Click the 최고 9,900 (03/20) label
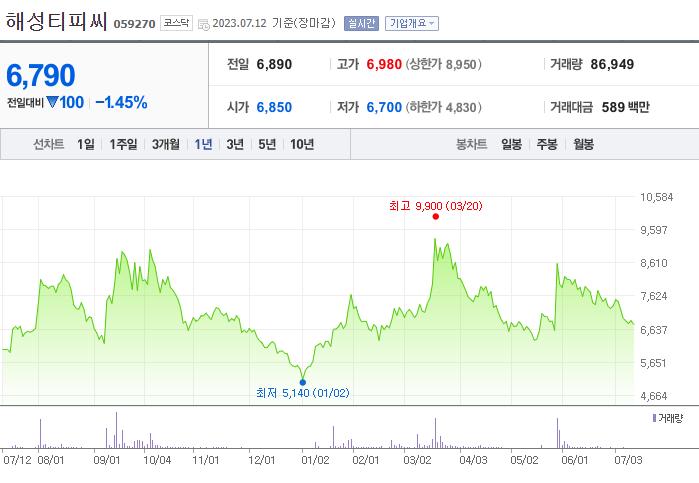Viewport: 699px width, 483px height. (x=436, y=206)
